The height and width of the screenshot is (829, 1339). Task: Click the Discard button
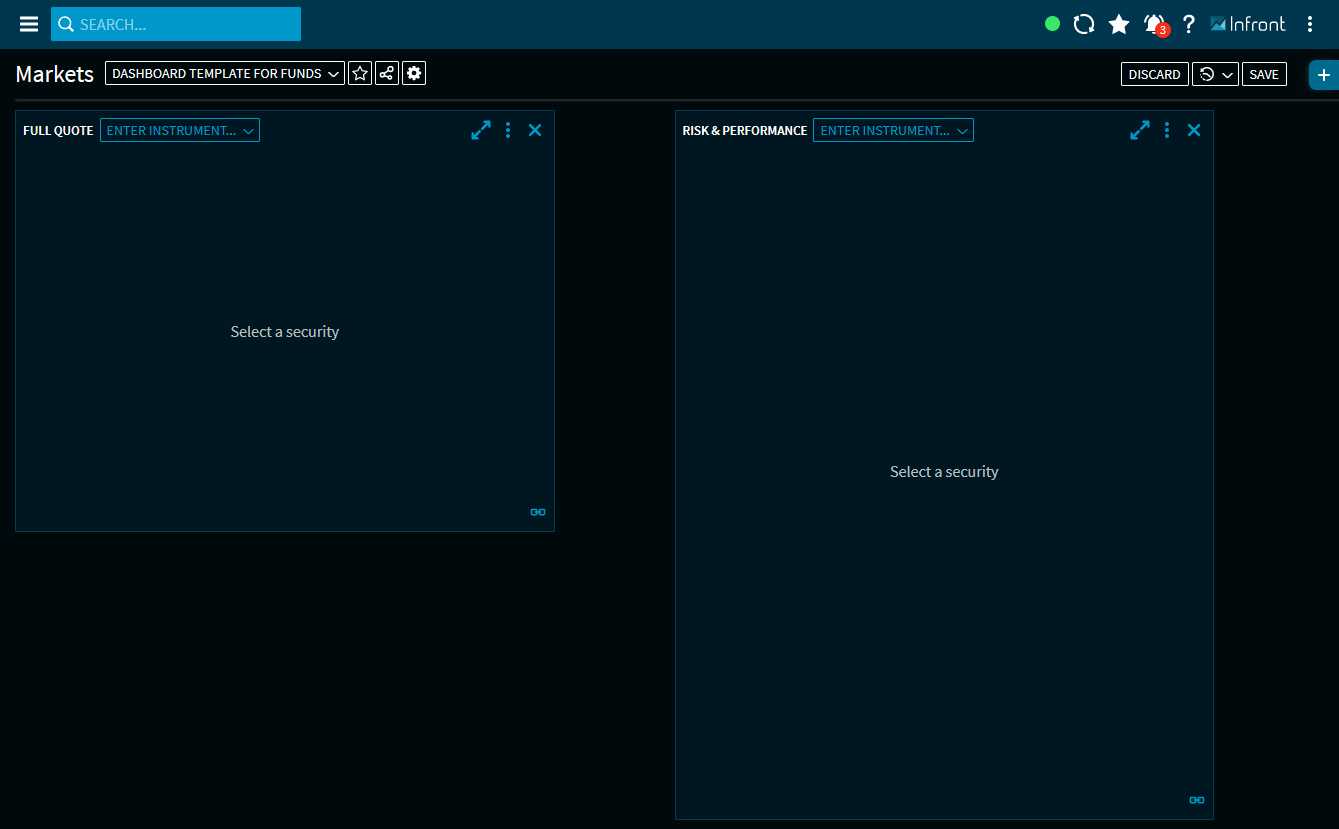[1154, 74]
